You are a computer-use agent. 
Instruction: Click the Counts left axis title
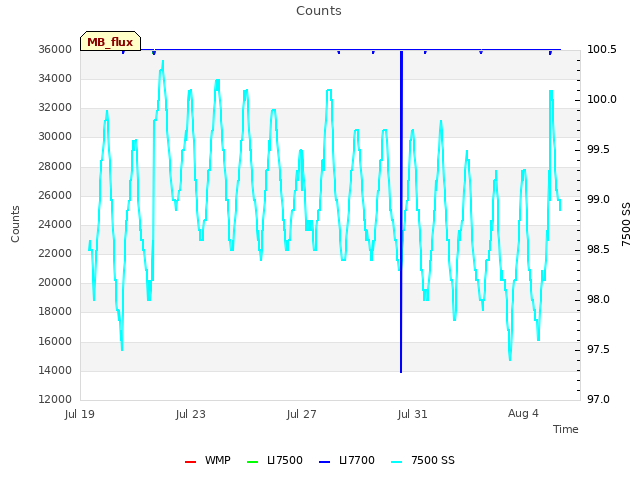(x=15, y=224)
